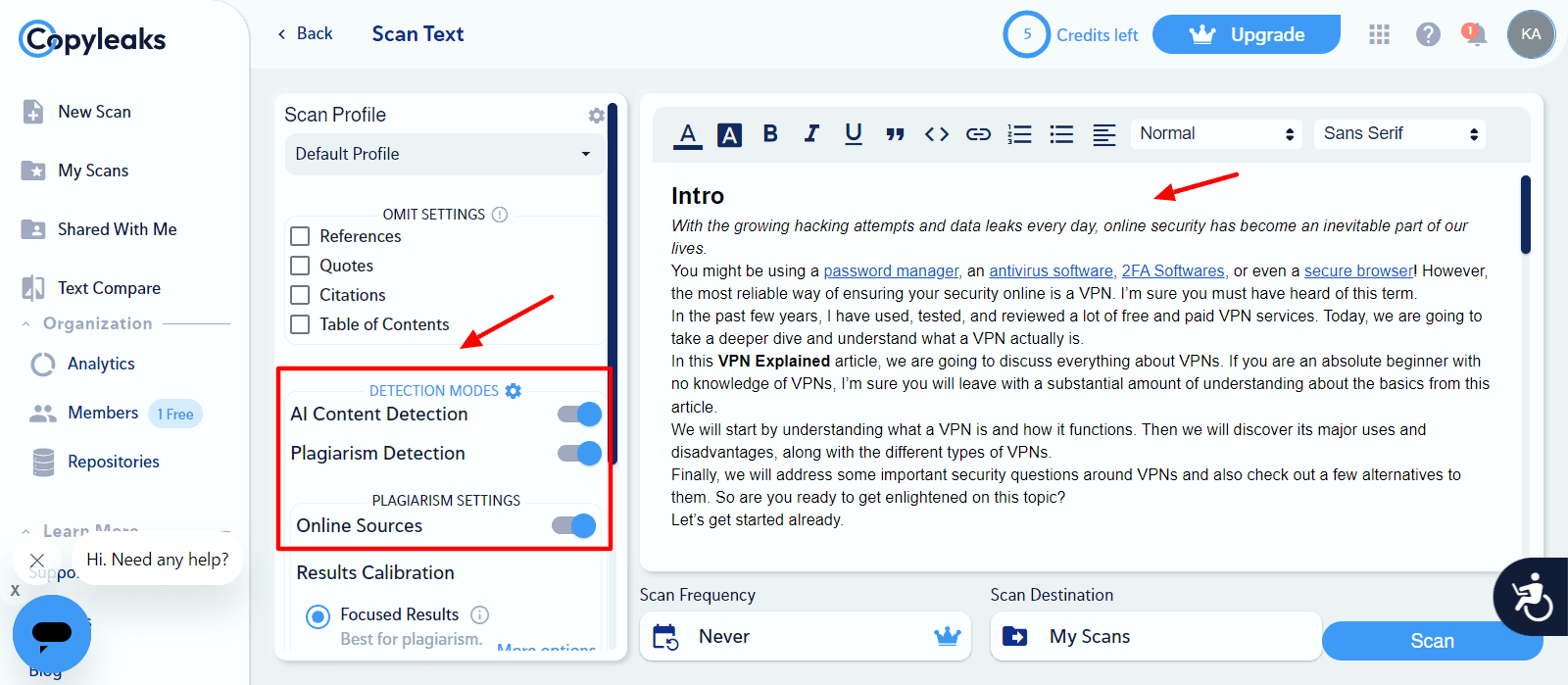Click the Bold formatting icon
This screenshot has height=685, width=1568.
[770, 133]
